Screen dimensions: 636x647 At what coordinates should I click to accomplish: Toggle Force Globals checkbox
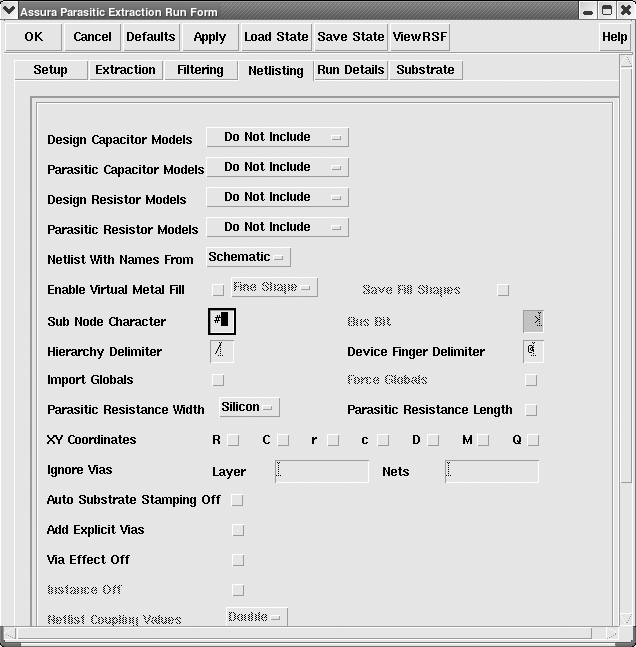(531, 380)
